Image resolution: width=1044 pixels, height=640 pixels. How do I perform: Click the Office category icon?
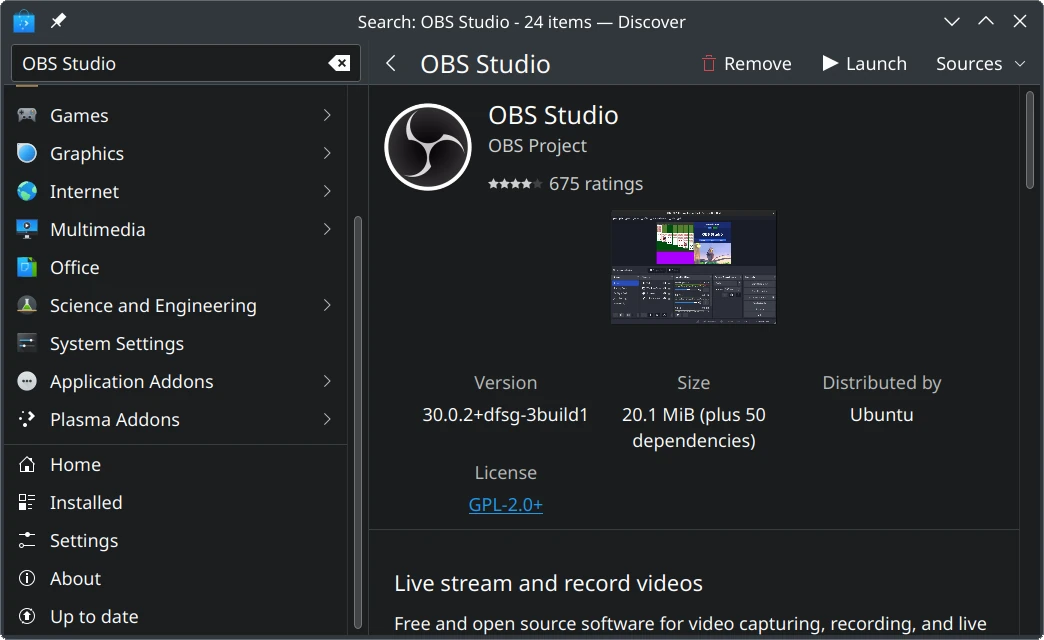(27, 267)
